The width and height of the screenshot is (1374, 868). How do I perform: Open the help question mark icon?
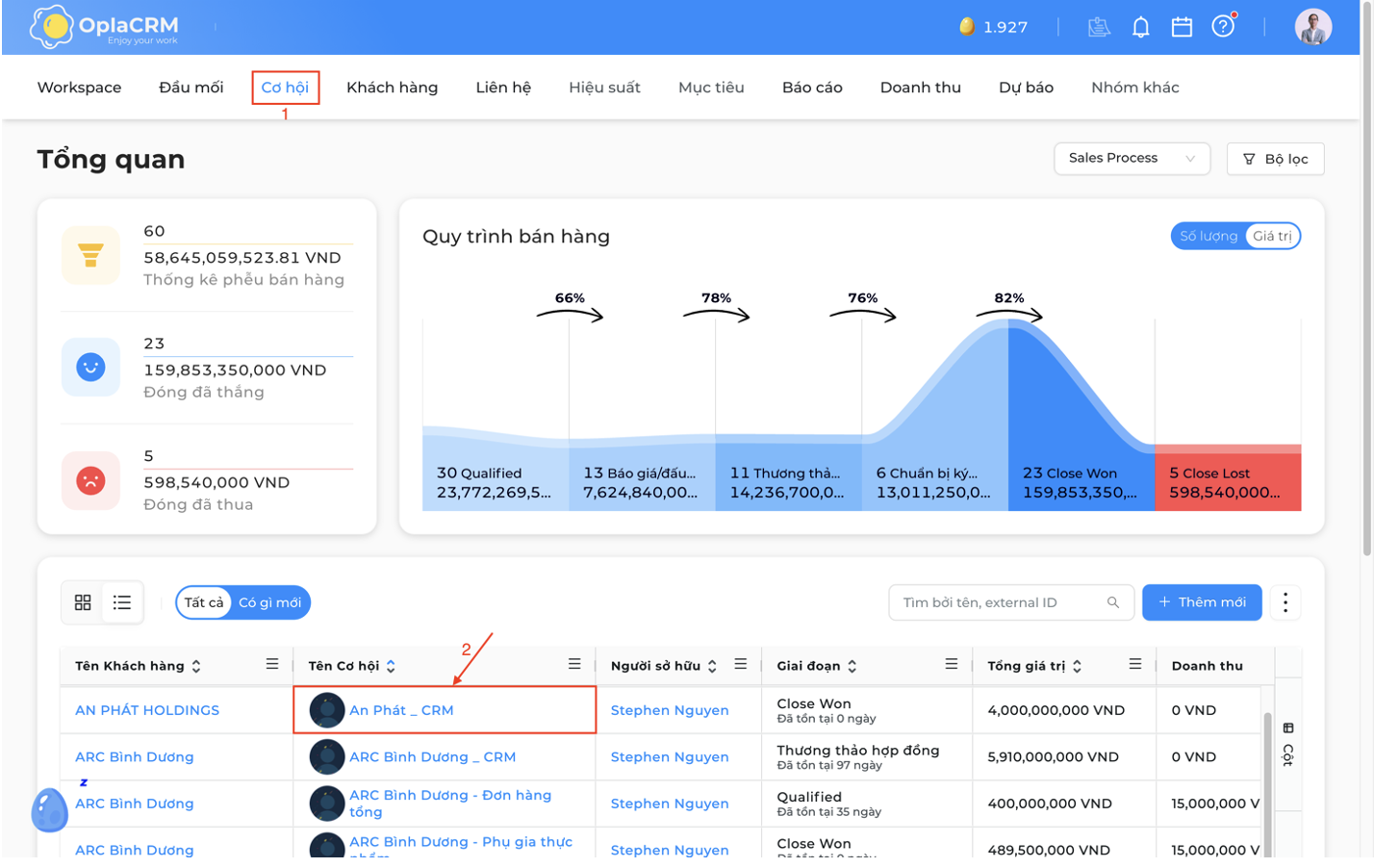click(1223, 26)
